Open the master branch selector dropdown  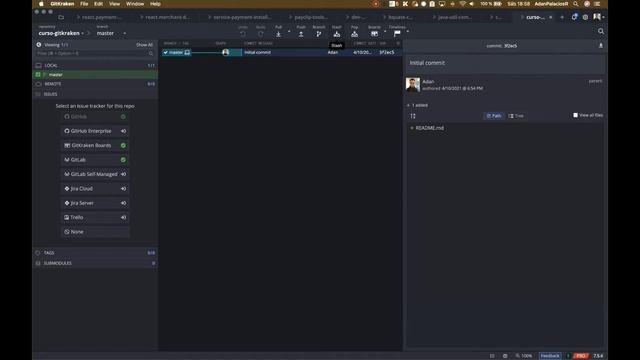(111, 33)
